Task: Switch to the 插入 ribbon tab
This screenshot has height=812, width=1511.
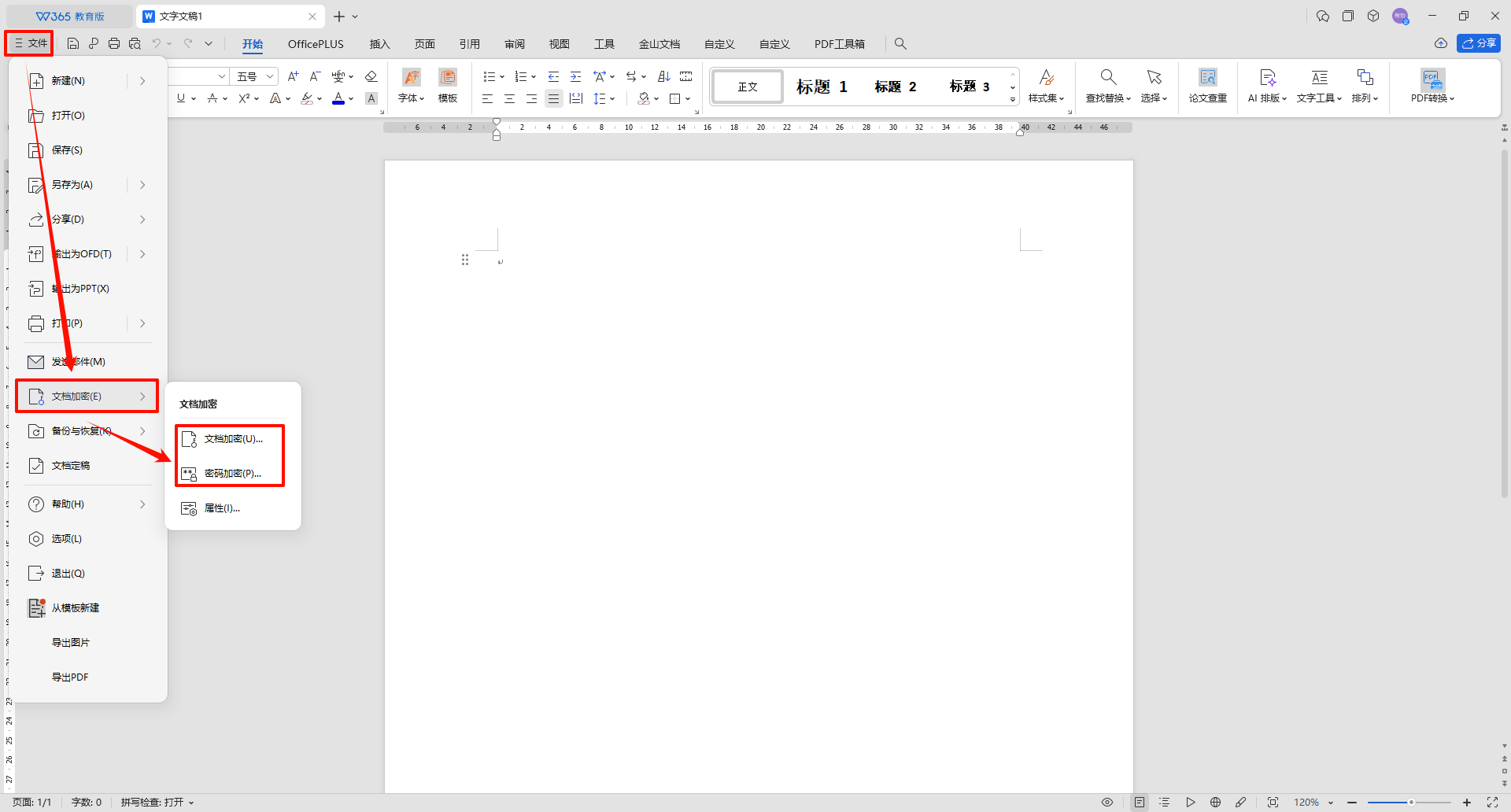Action: coord(379,44)
